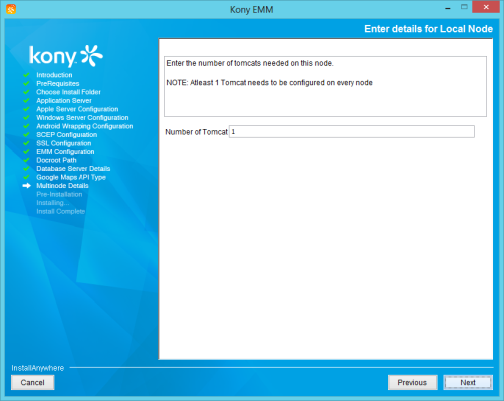Select the EMM Configuration step
Screen dimensions: 504x401
coord(65,152)
